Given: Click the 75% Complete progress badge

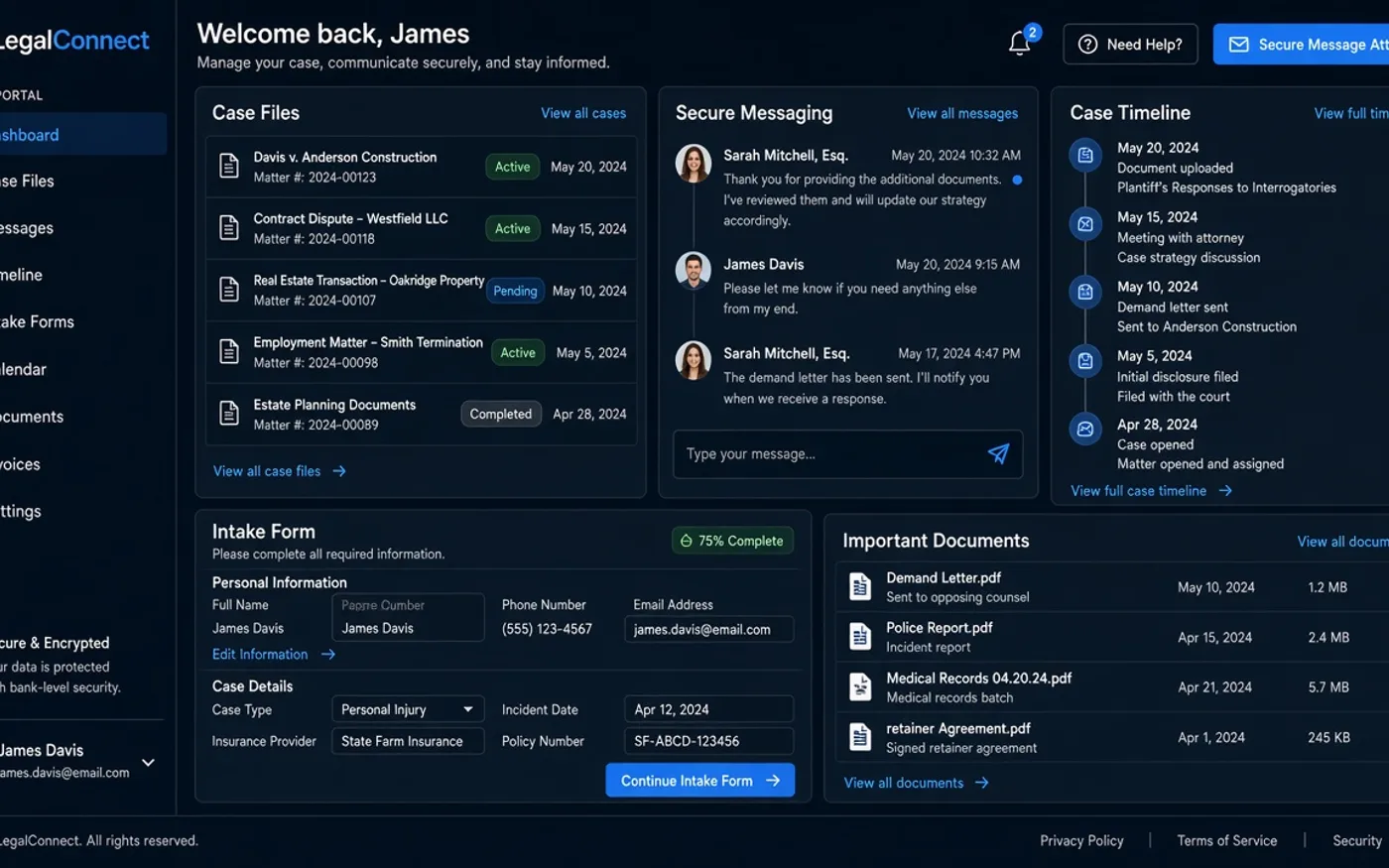Looking at the screenshot, I should point(732,541).
